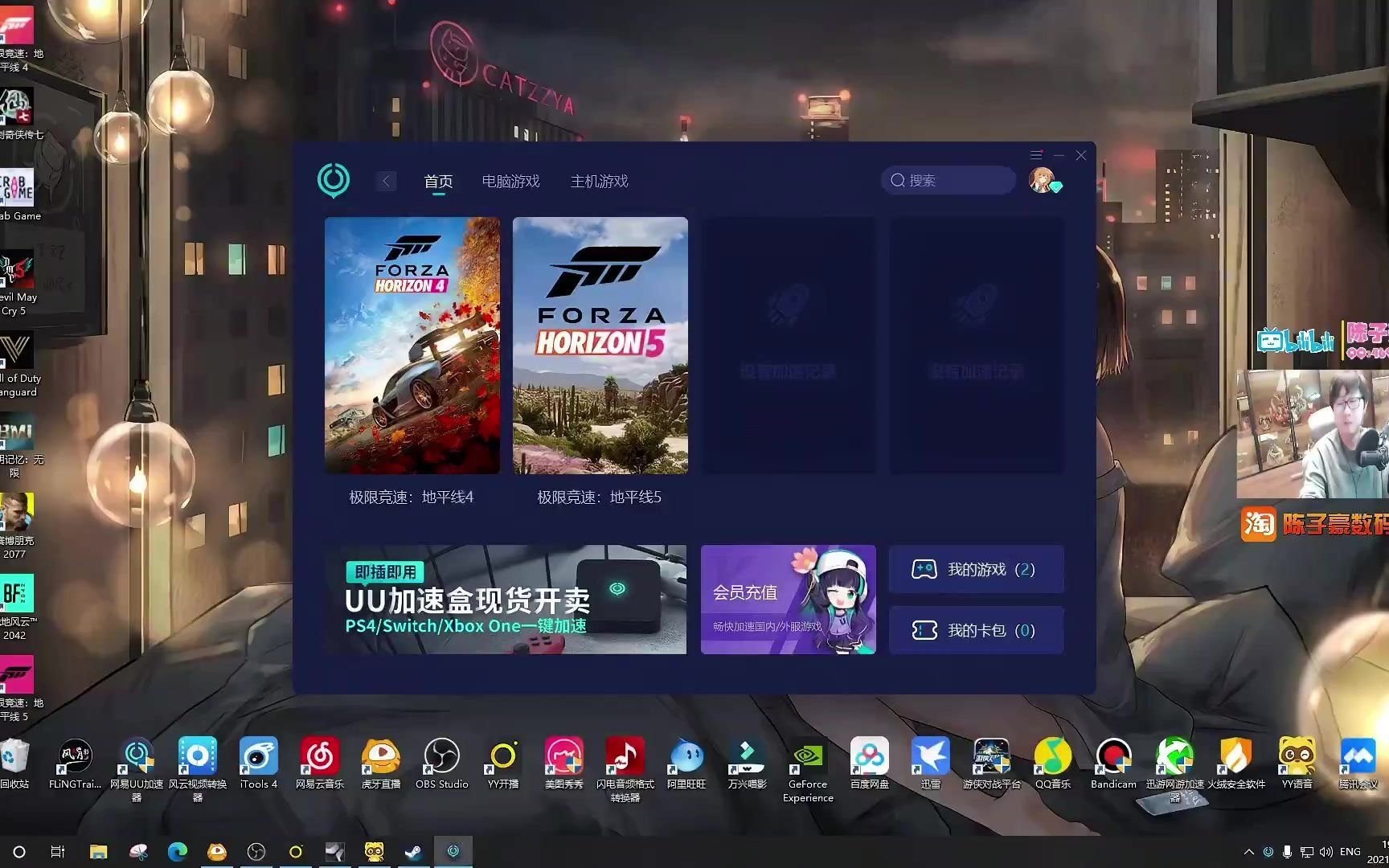Open Steam from the taskbar

click(413, 852)
